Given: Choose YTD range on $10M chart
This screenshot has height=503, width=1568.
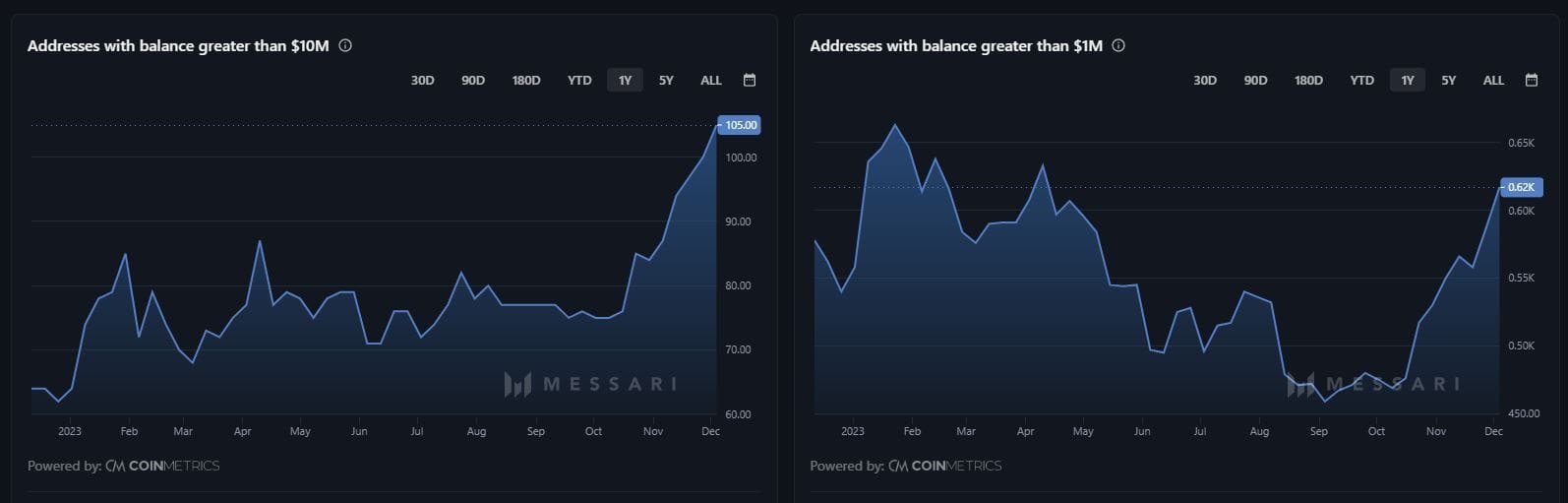Looking at the screenshot, I should [x=579, y=81].
